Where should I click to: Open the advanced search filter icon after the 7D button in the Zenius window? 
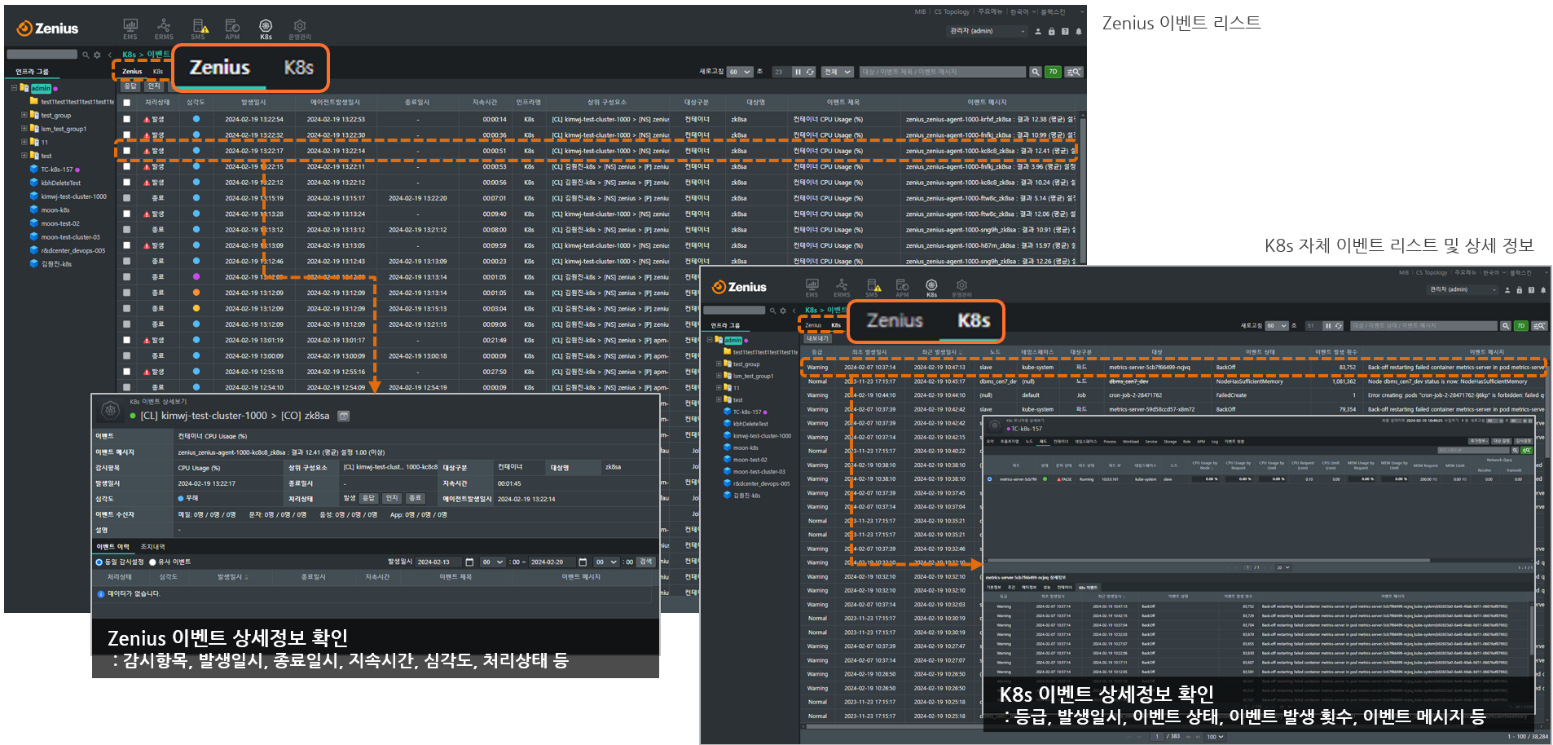coord(1074,72)
